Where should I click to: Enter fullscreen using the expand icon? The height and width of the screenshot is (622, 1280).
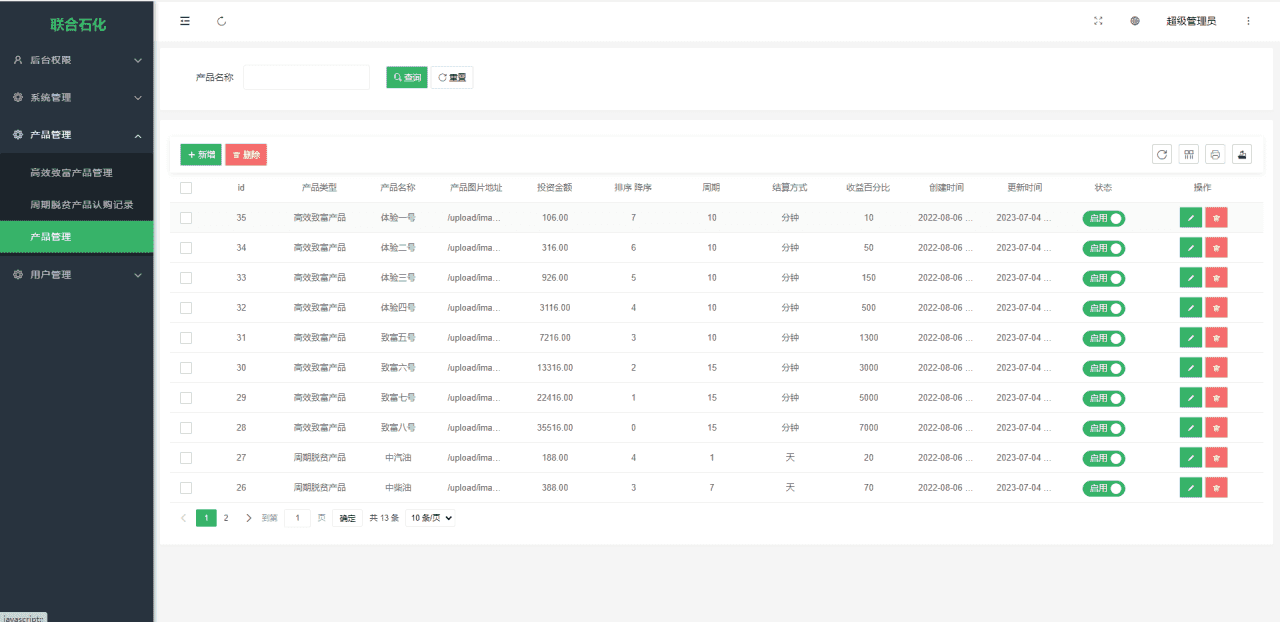pyautogui.click(x=1098, y=21)
